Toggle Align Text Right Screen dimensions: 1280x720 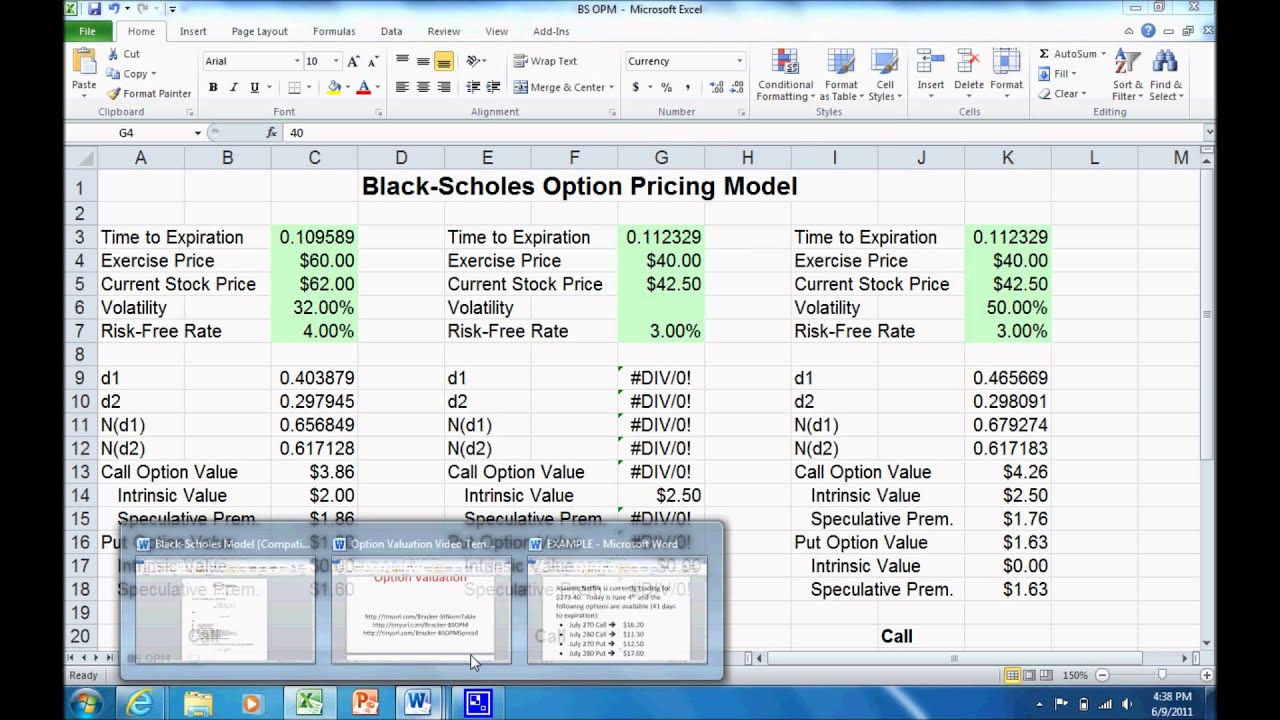[x=444, y=87]
